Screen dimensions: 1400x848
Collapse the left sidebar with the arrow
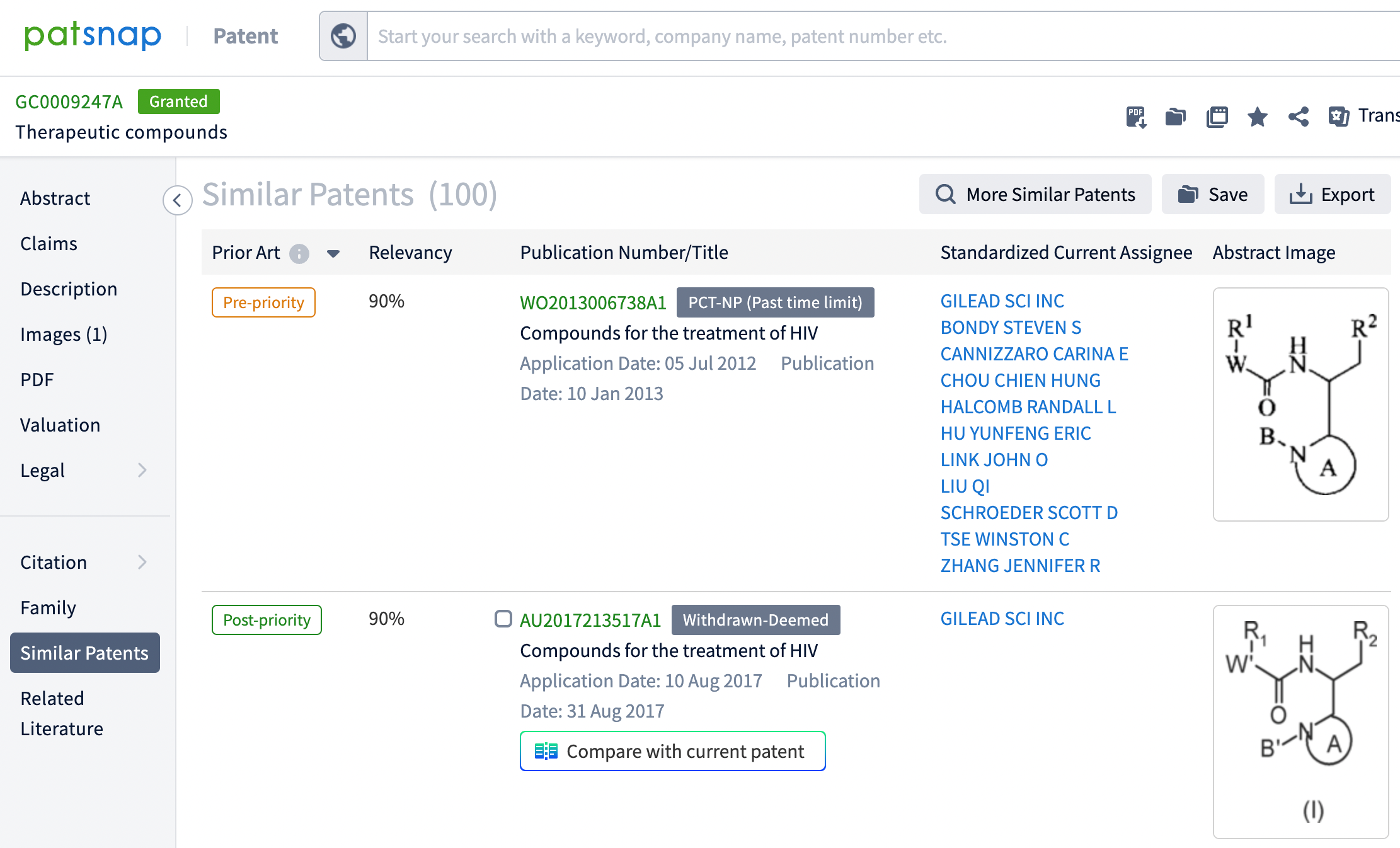pos(177,200)
